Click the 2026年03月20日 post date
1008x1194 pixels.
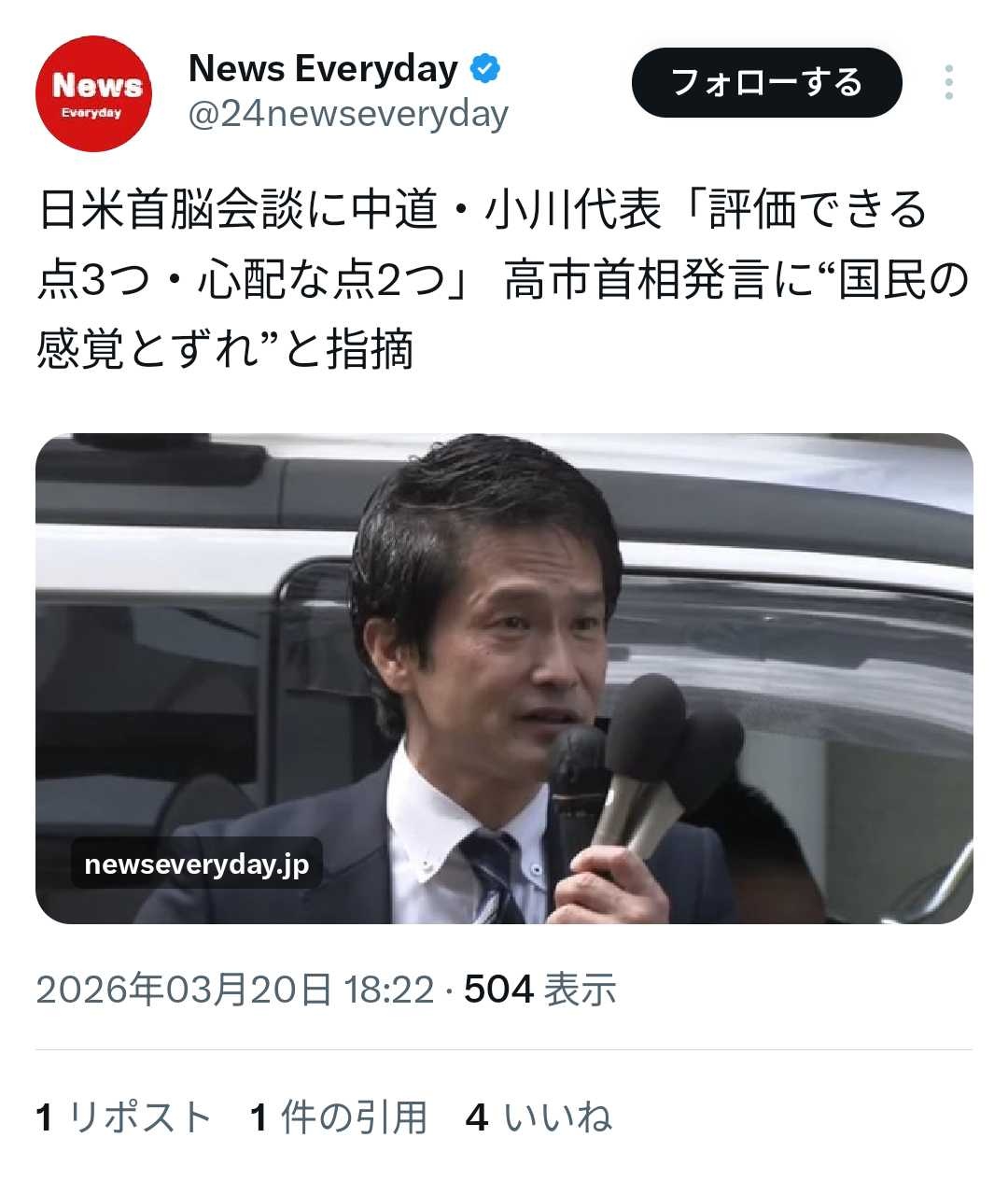click(x=184, y=990)
